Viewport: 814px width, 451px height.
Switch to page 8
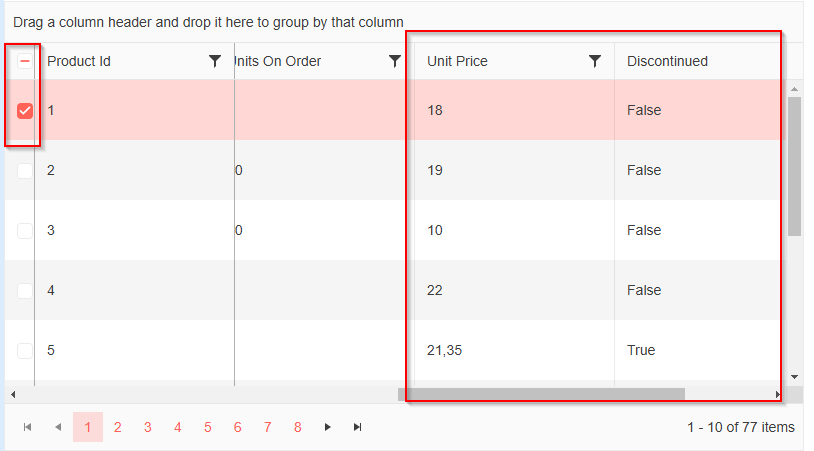pyautogui.click(x=297, y=427)
